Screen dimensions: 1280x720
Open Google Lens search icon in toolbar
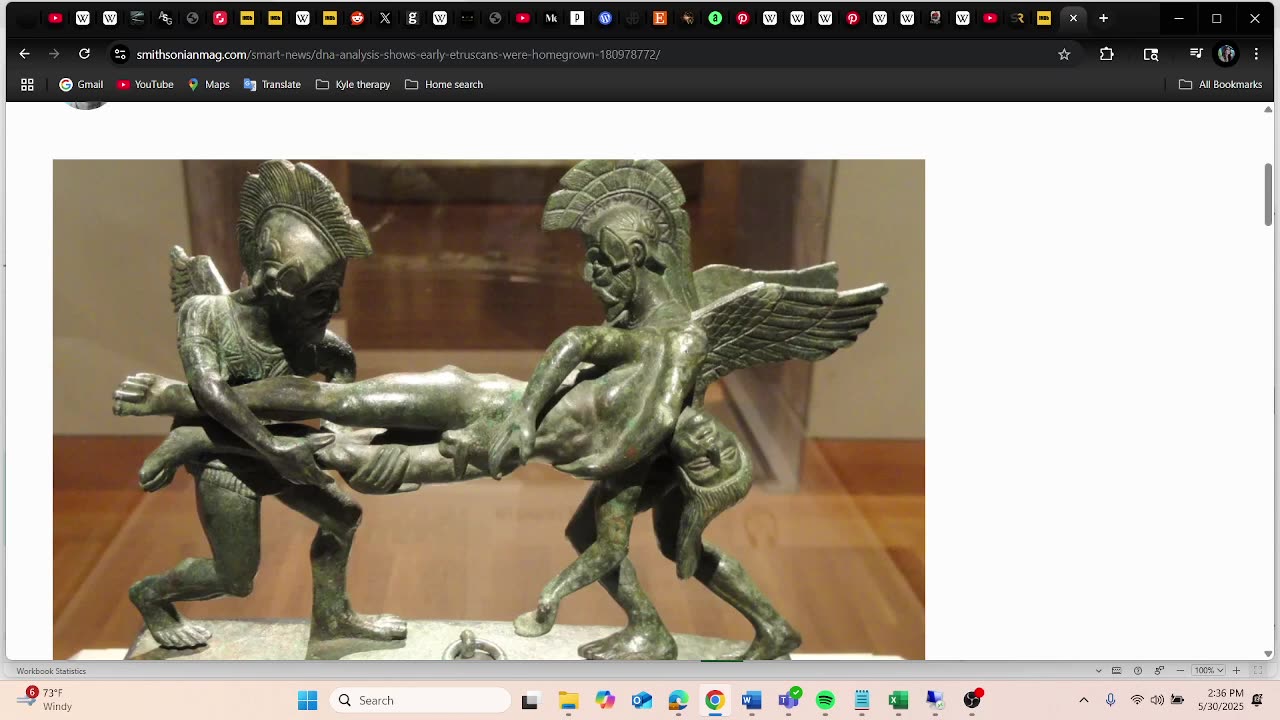pyautogui.click(x=1151, y=54)
